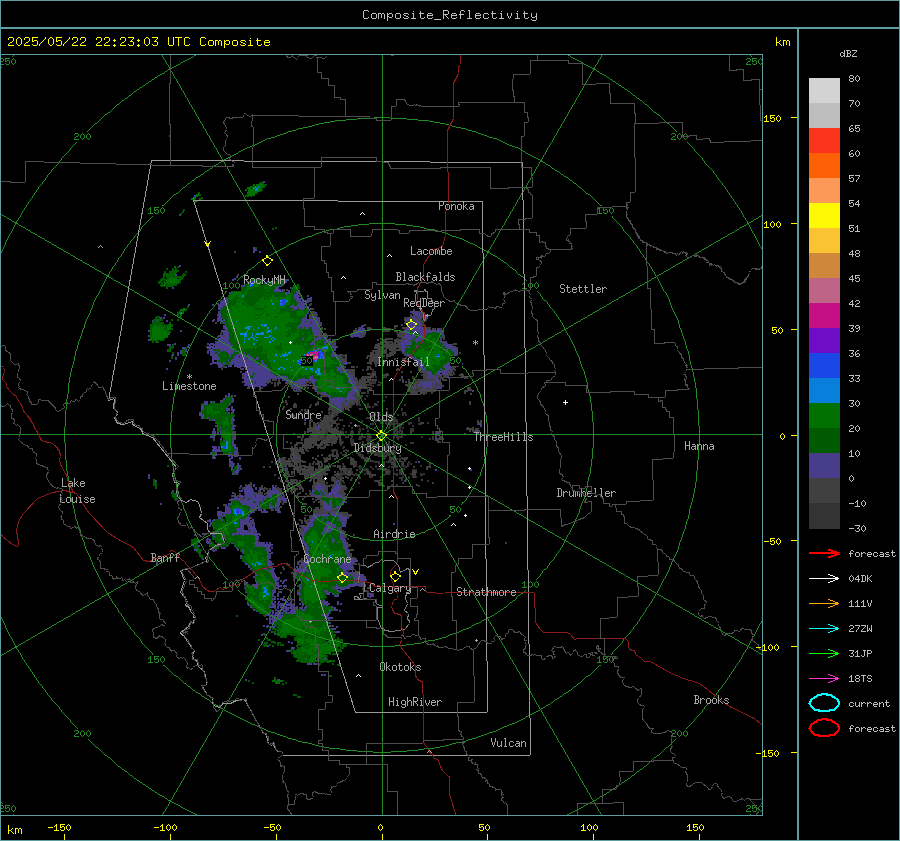Click the Hanna map label
Image resolution: width=900 pixels, height=841 pixels.
tap(699, 446)
